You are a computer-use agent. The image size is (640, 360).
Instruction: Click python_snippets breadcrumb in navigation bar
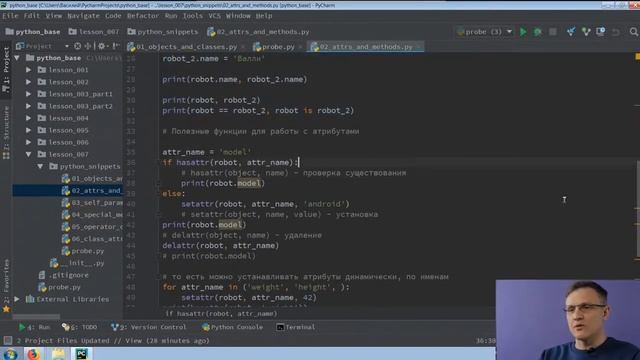162,32
